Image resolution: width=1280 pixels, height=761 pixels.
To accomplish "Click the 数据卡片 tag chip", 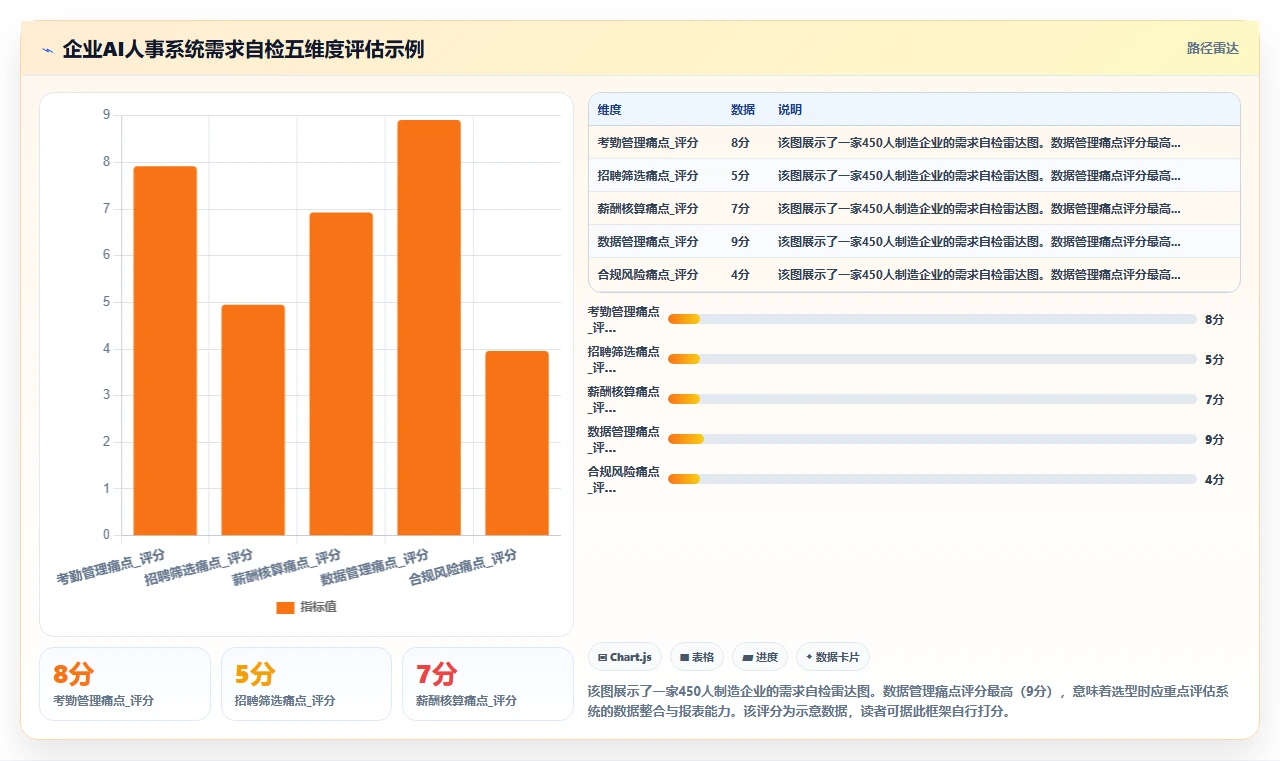I will coord(833,657).
